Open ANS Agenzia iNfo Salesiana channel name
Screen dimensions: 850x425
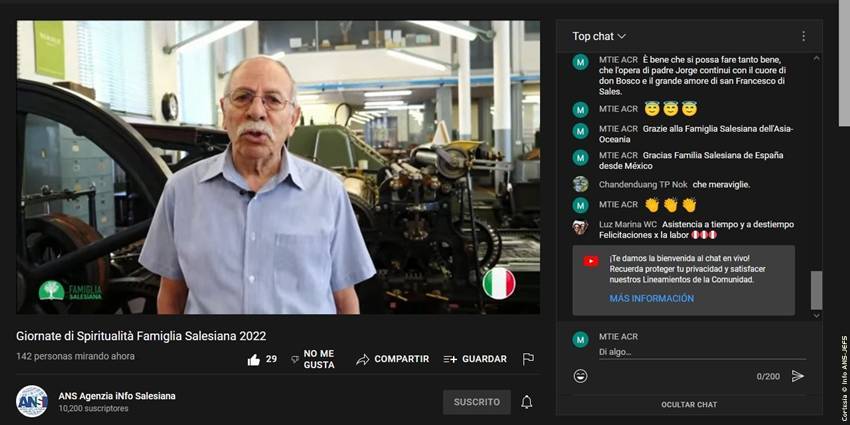tap(117, 396)
